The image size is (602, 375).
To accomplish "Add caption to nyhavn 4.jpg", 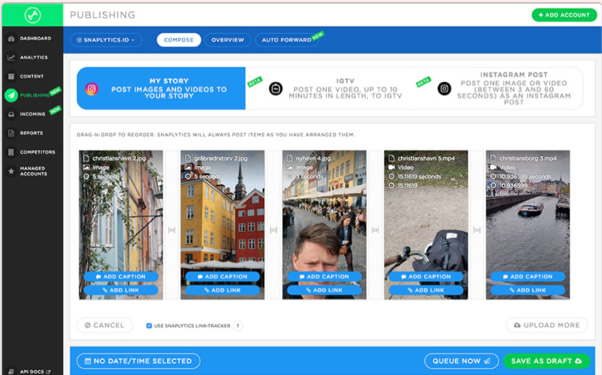I will pyautogui.click(x=324, y=276).
